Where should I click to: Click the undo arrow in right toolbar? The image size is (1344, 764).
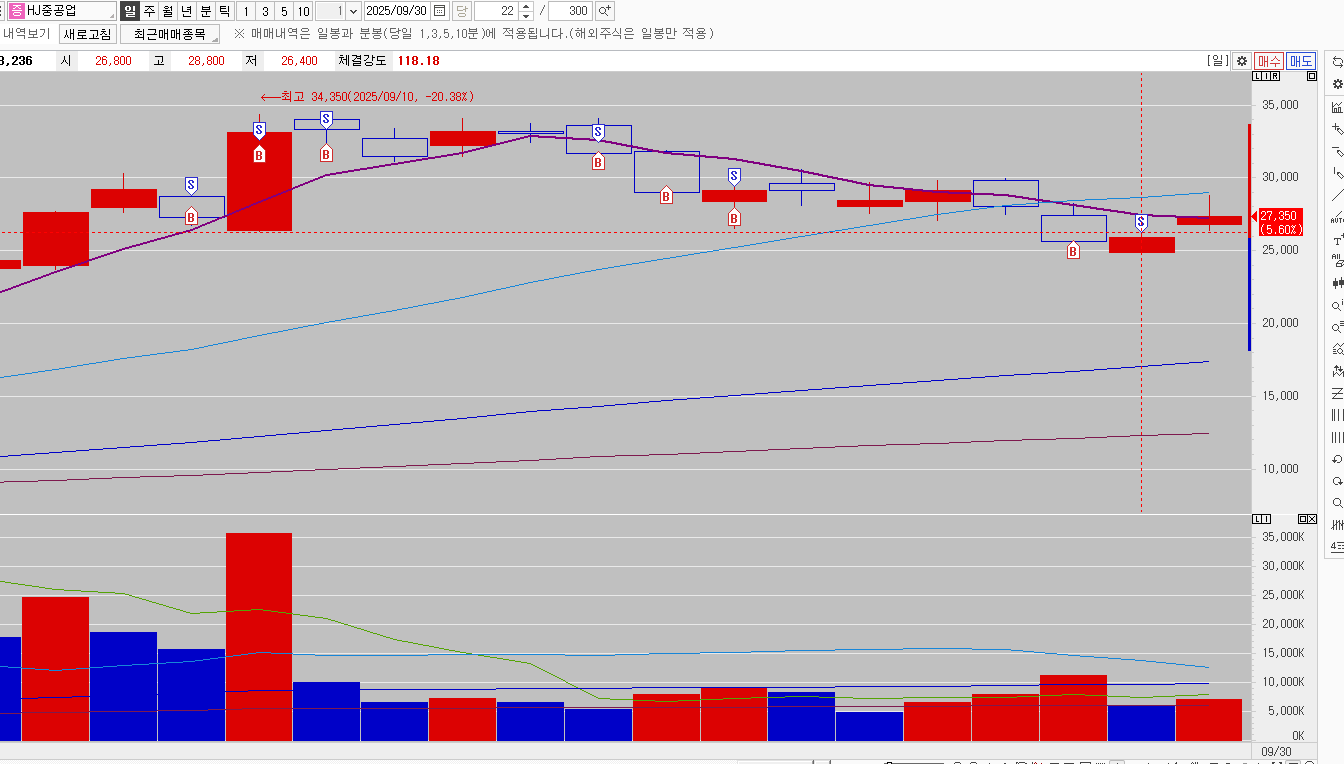coord(1337,459)
